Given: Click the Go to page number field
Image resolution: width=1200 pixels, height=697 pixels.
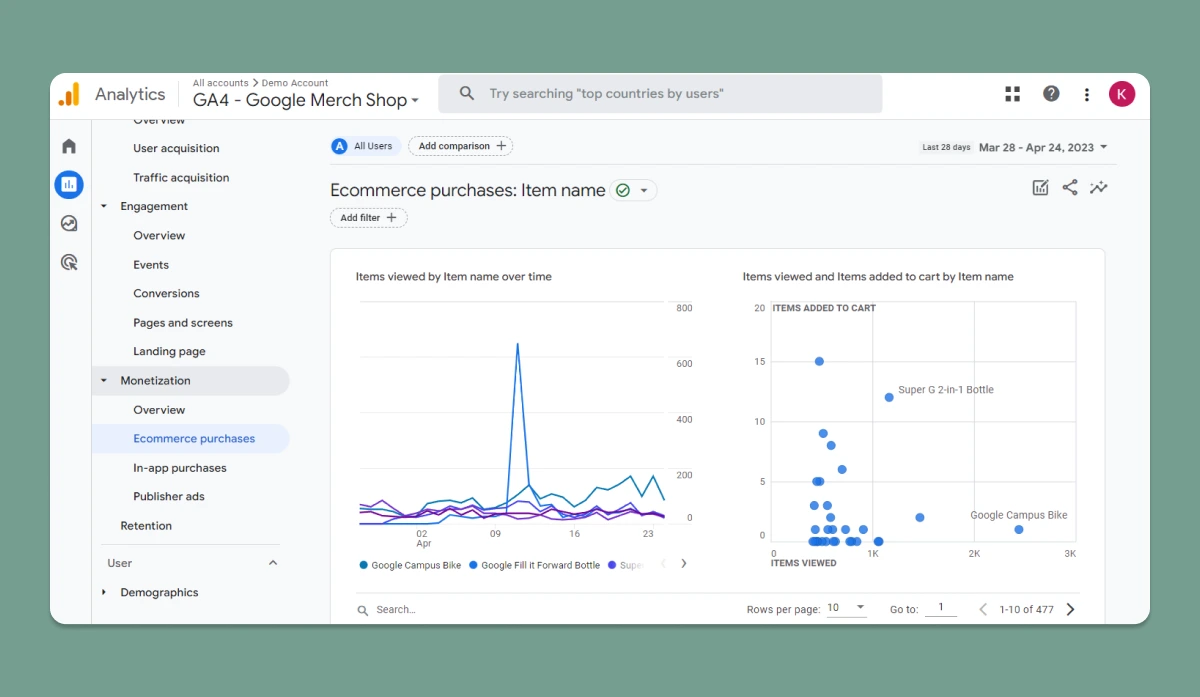Looking at the screenshot, I should [941, 609].
